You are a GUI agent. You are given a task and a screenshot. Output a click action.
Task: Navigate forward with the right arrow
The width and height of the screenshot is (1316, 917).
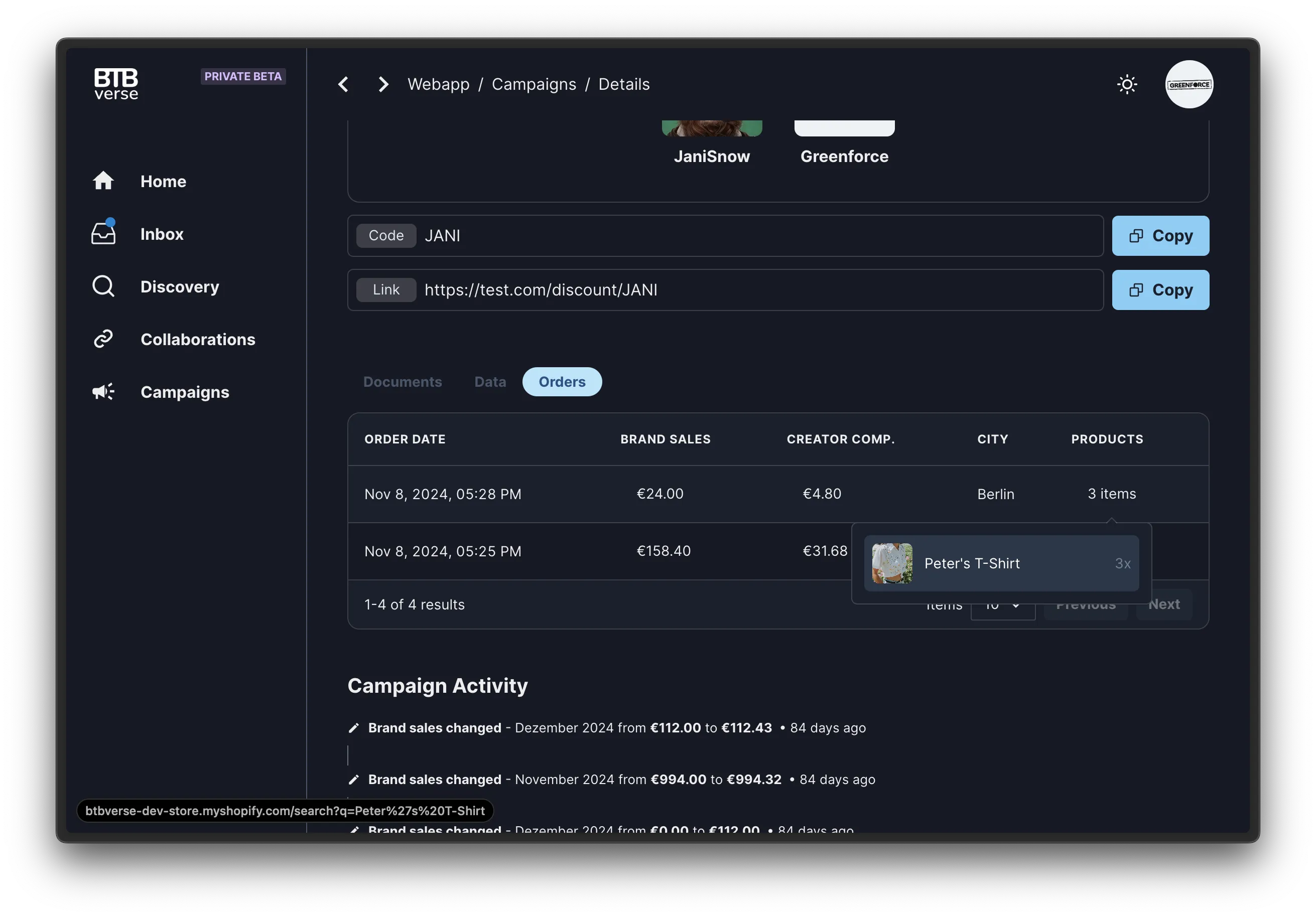[382, 84]
